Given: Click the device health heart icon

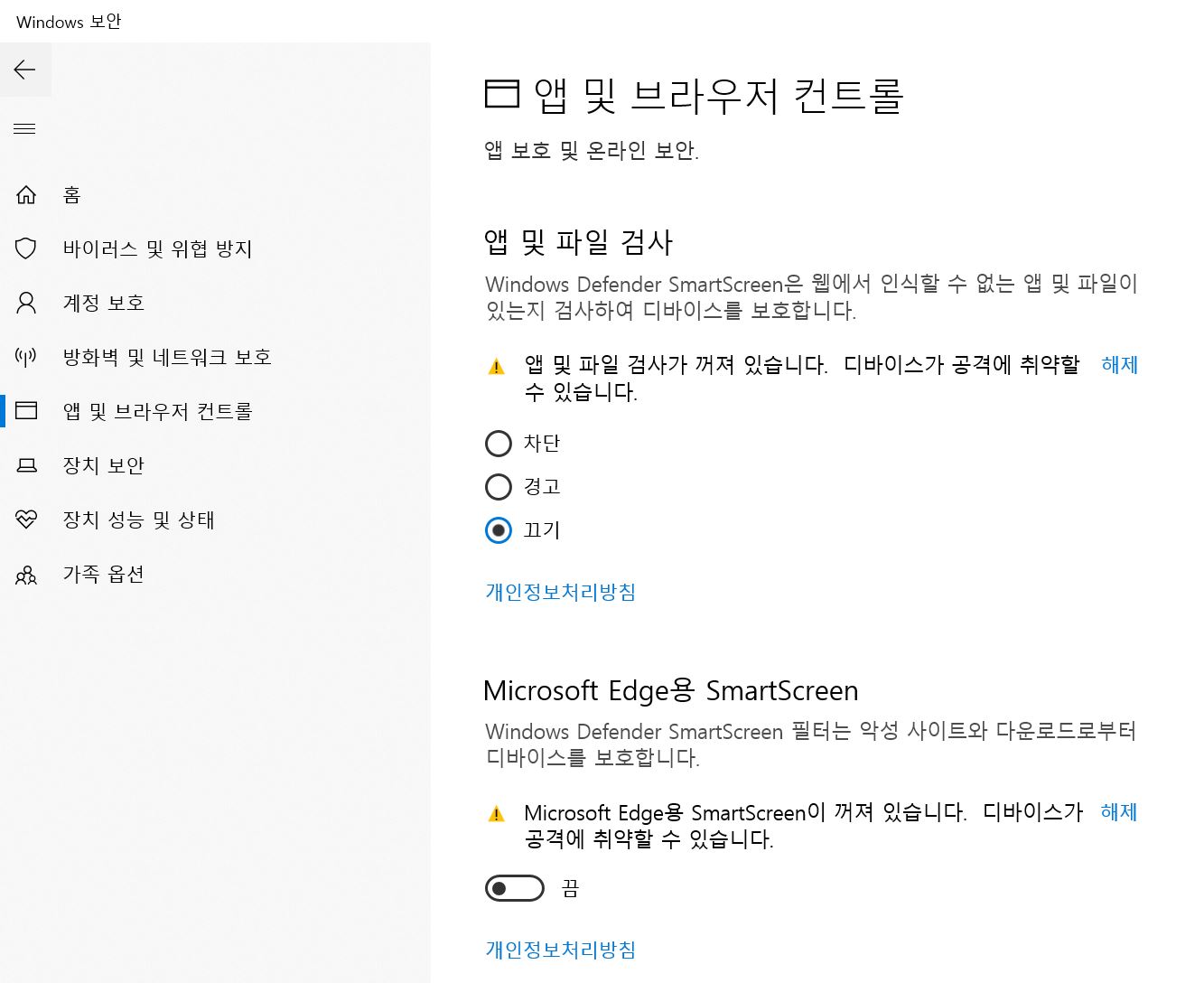Looking at the screenshot, I should click(x=26, y=520).
